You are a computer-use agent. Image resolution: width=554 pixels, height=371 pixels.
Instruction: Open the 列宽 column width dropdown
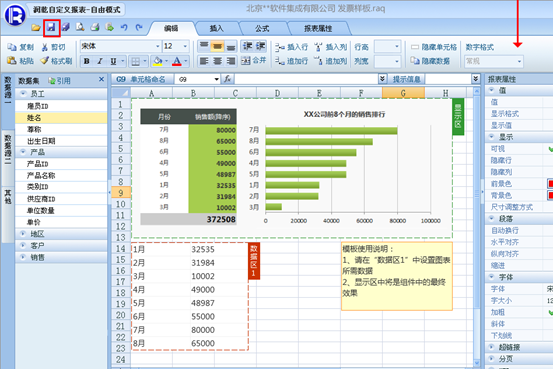397,61
